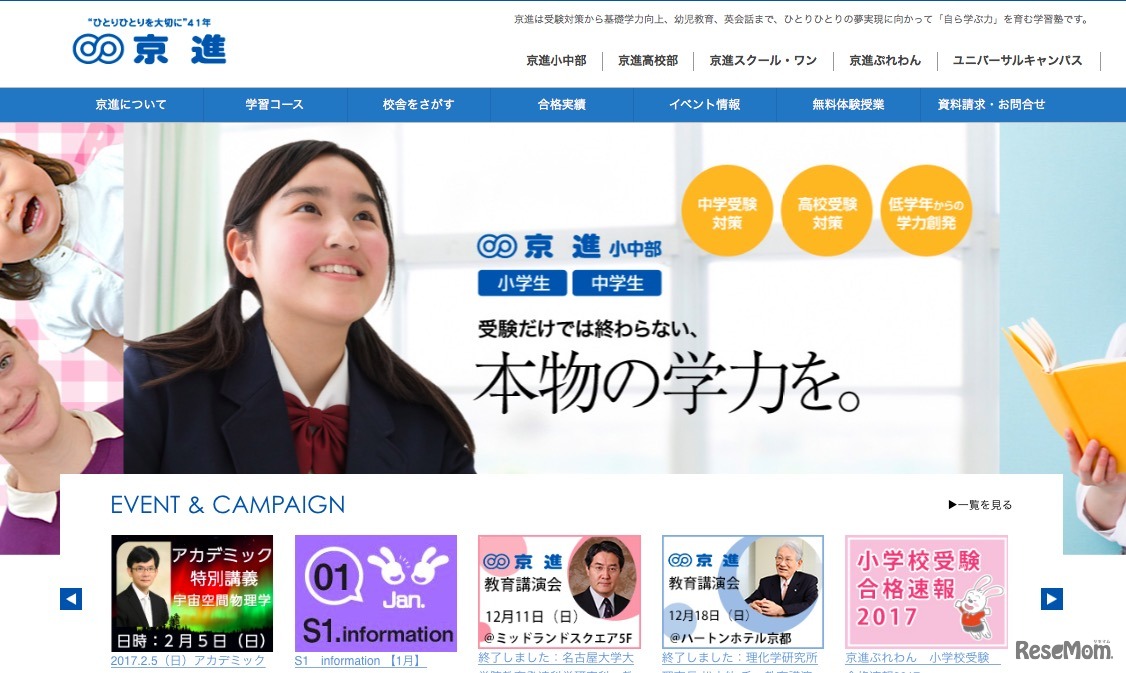Screen dimensions: 1126x673
Task: Go to previous event carousel slide
Action: pos(70,598)
